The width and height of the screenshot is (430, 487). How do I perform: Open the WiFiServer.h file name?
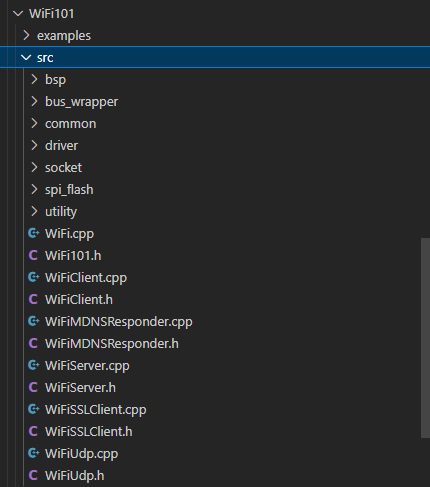pyautogui.click(x=80, y=387)
